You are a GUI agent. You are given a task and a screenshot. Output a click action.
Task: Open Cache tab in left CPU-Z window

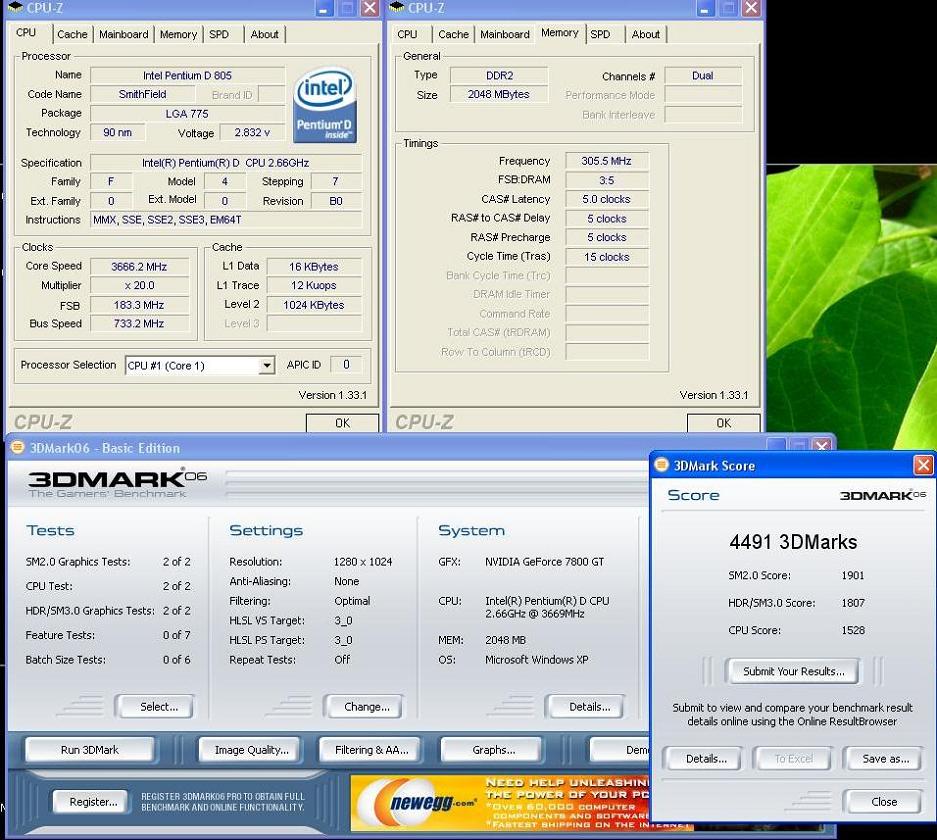[x=72, y=35]
